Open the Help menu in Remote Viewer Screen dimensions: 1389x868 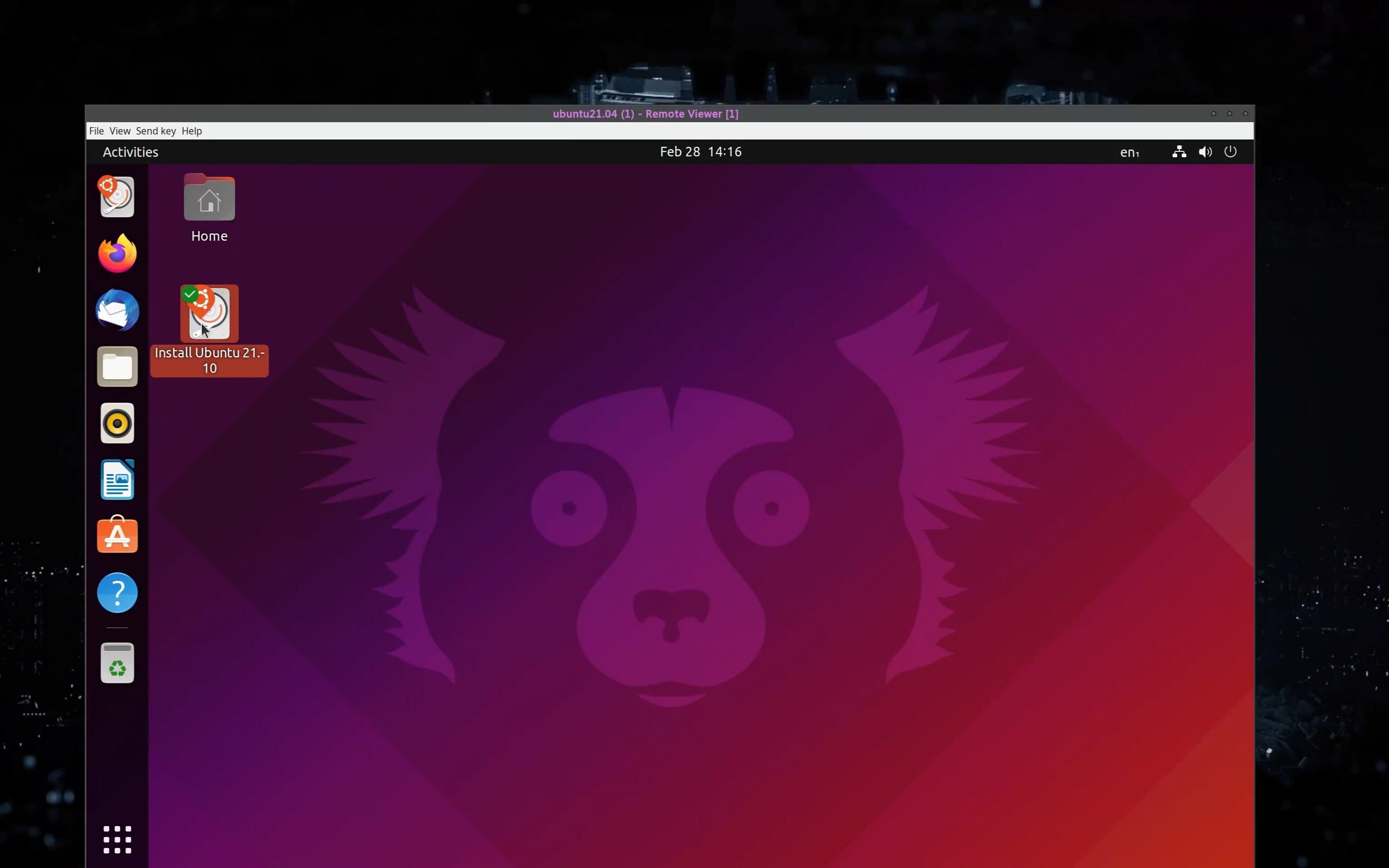pos(191,131)
